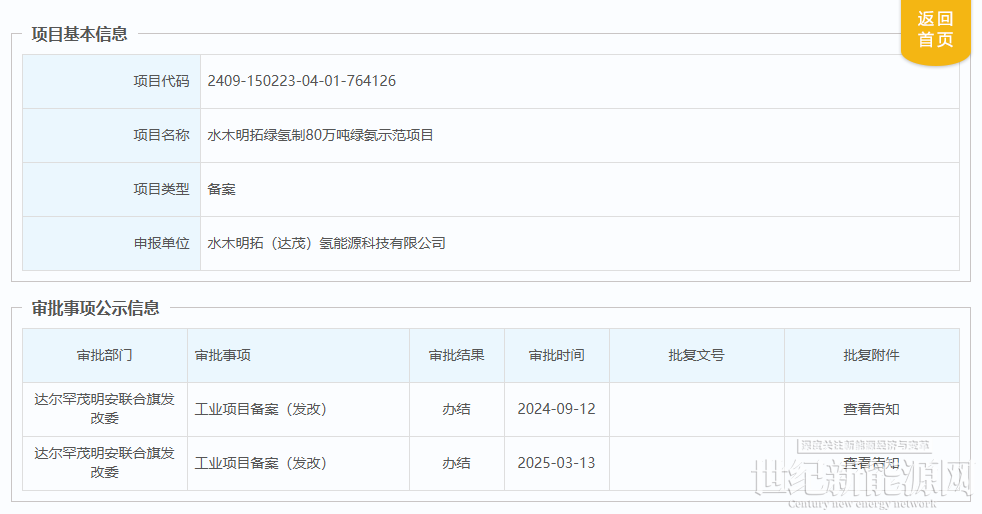
Task: Click the 项目基本信息 section heading
Action: click(80, 34)
